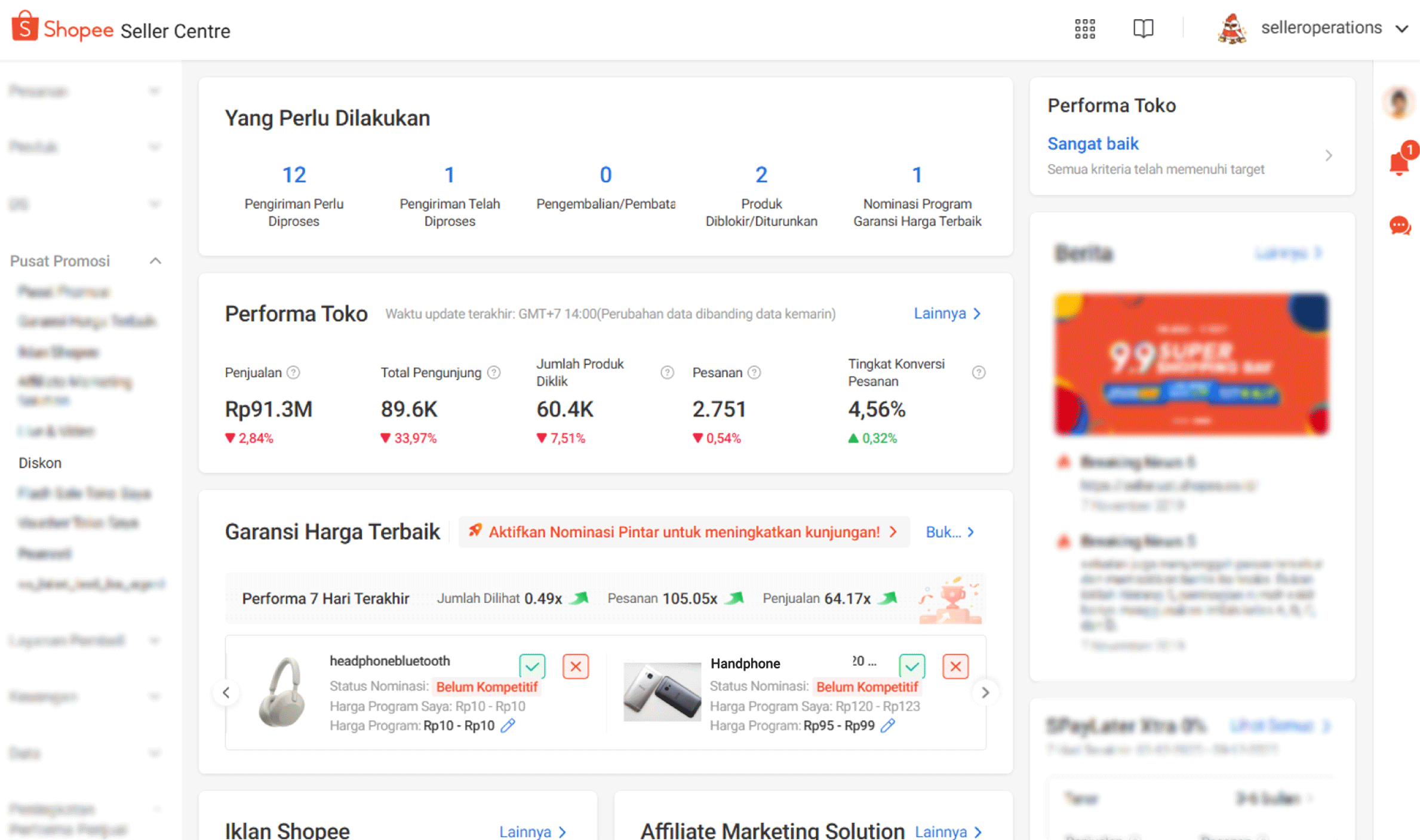1420x840 pixels.
Task: Open 1 Nominasi Program Garansi Harga Terbaik
Action: click(x=917, y=196)
